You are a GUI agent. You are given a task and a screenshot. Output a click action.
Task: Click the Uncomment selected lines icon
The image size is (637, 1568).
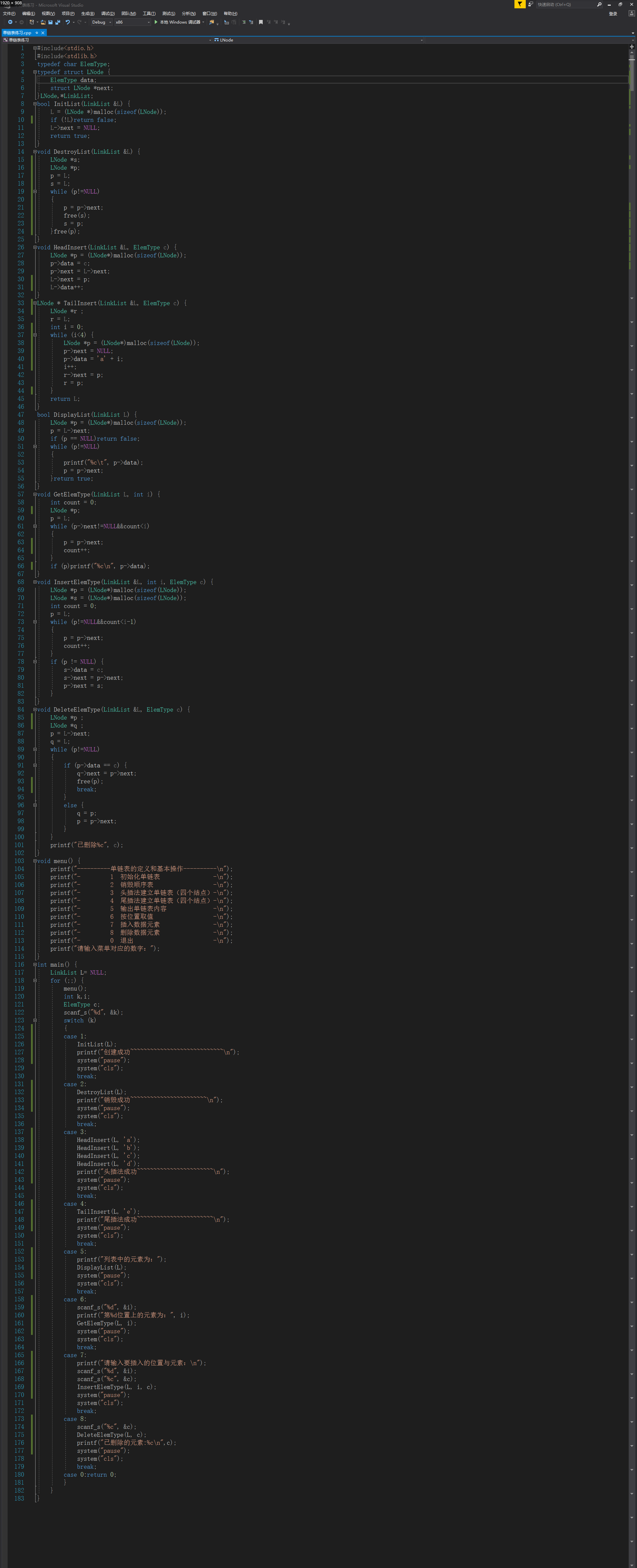pos(251,22)
